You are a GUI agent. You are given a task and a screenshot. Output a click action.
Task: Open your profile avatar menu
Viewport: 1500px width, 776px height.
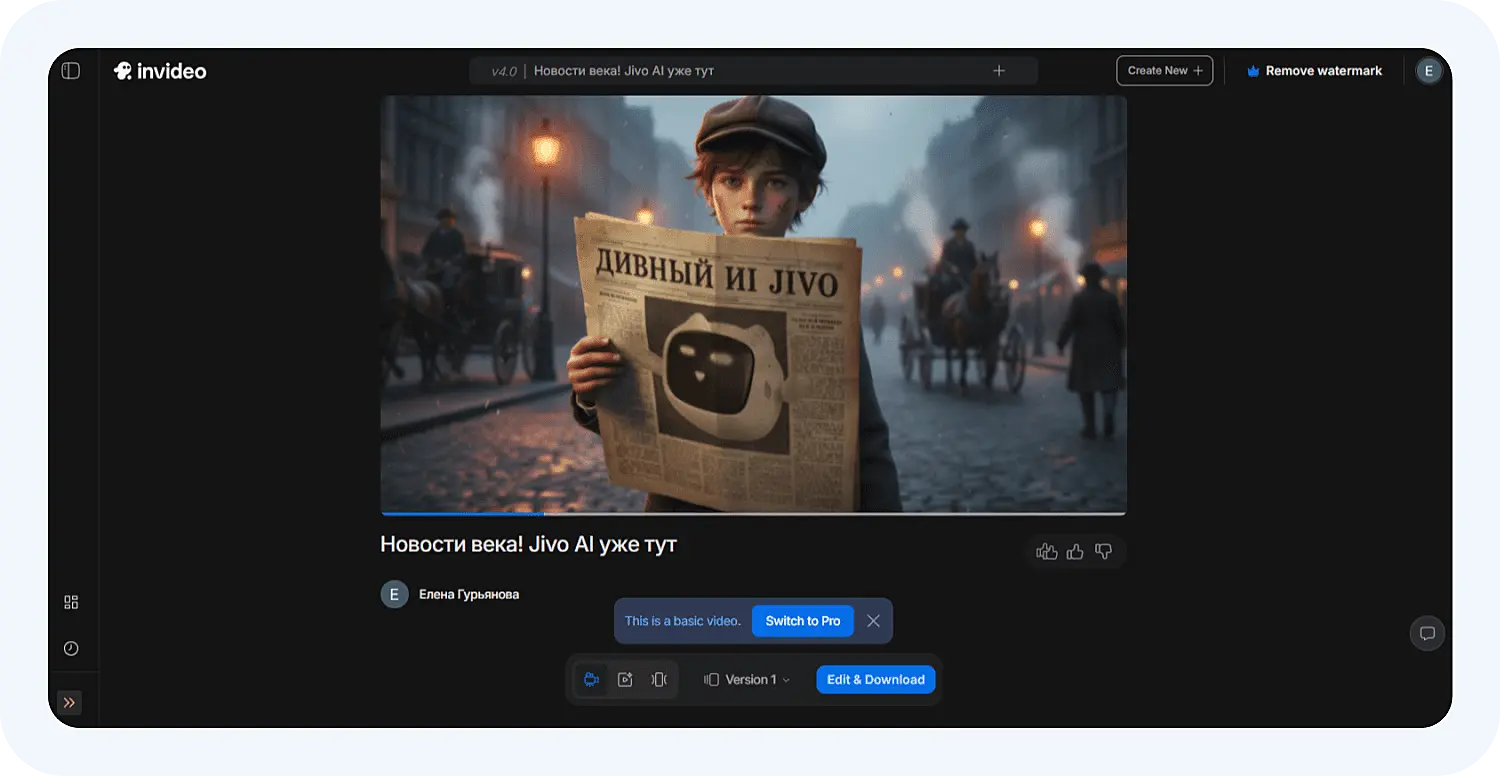pyautogui.click(x=1428, y=70)
